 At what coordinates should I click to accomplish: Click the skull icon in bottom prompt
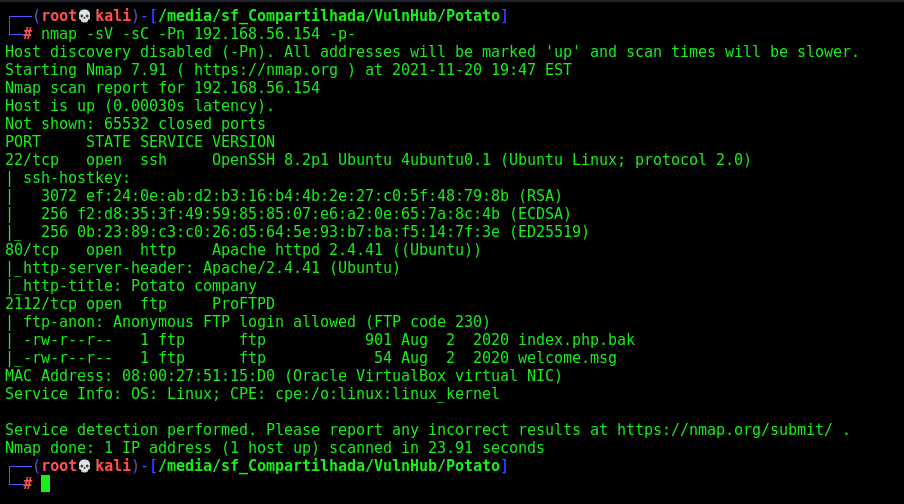(x=85, y=466)
